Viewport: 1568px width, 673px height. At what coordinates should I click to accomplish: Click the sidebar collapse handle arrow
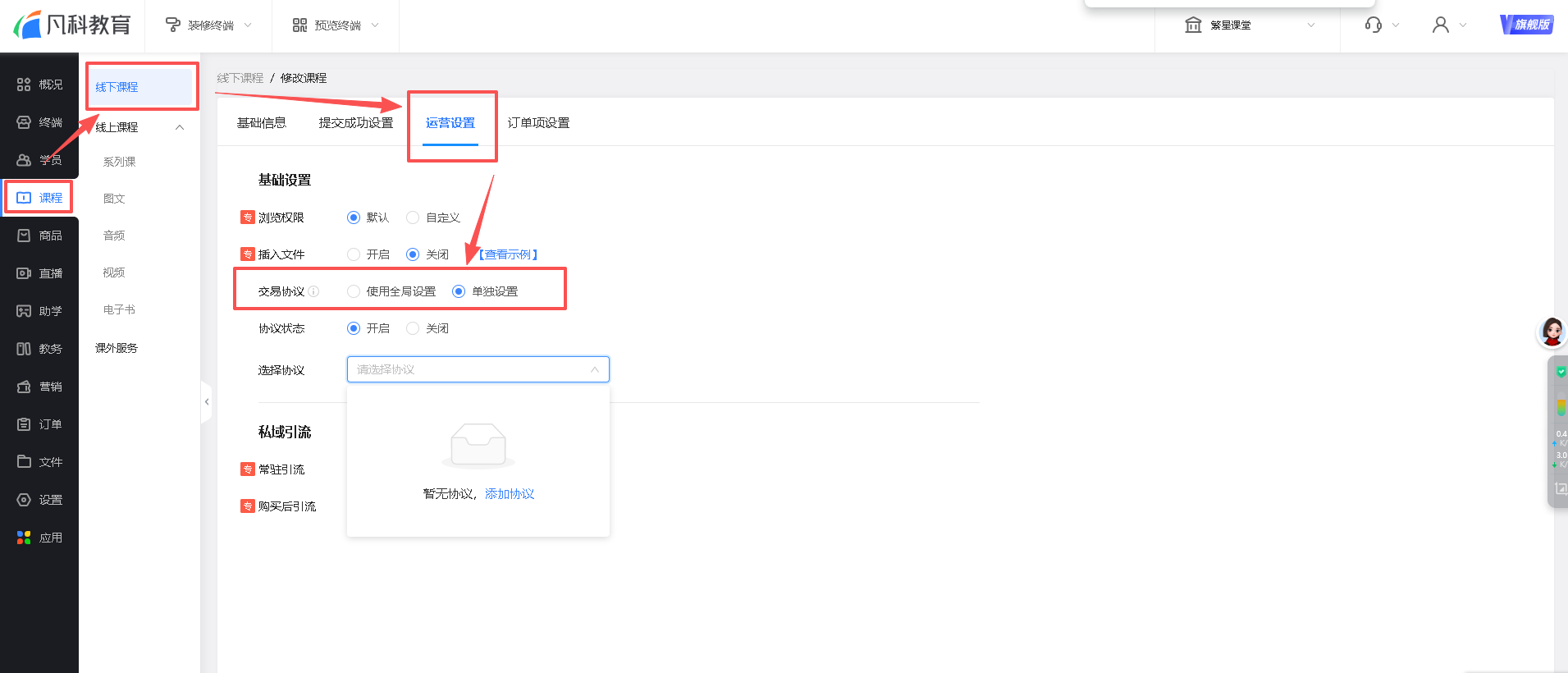click(207, 402)
